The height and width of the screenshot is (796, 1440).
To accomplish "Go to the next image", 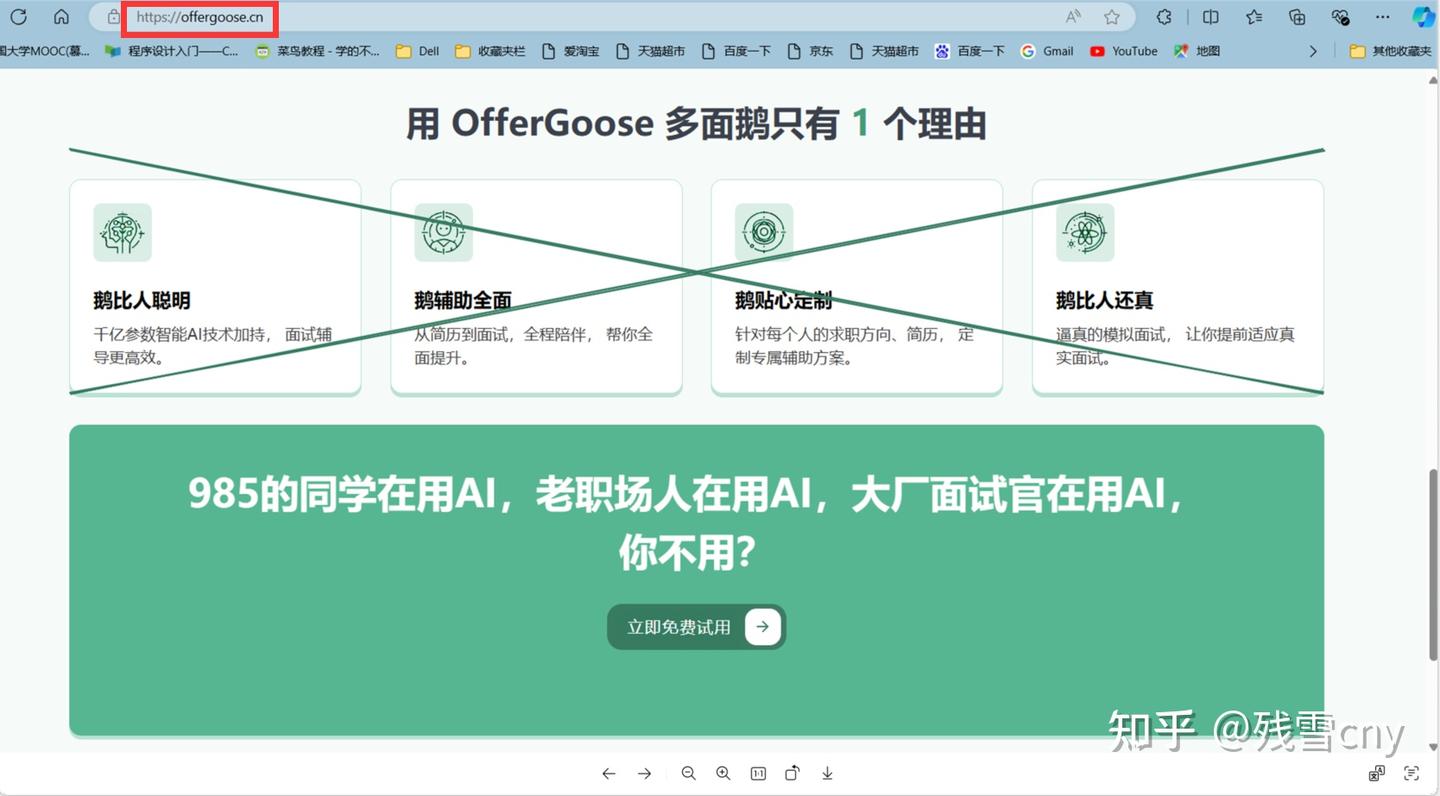I will (x=645, y=773).
